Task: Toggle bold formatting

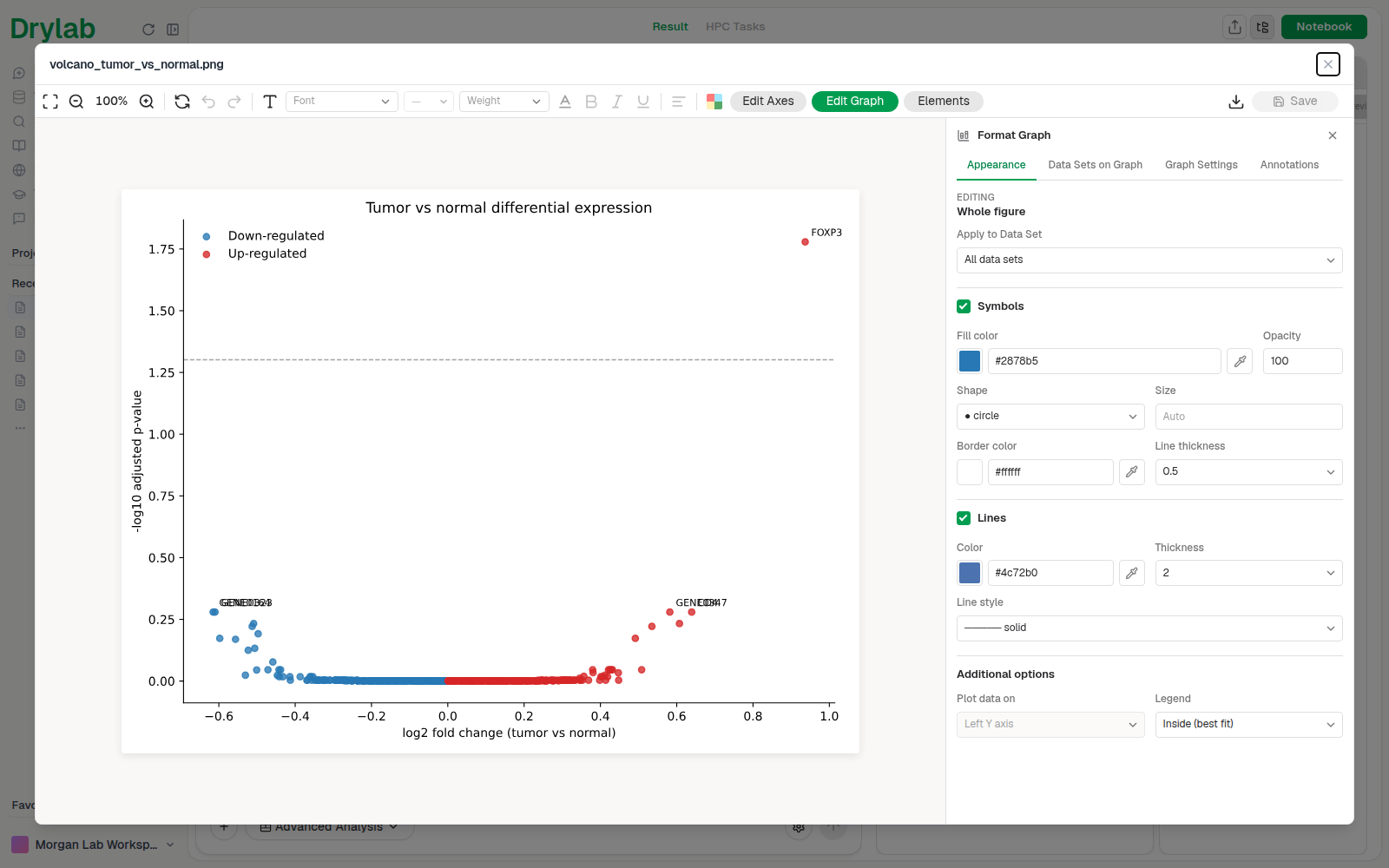Action: click(591, 102)
